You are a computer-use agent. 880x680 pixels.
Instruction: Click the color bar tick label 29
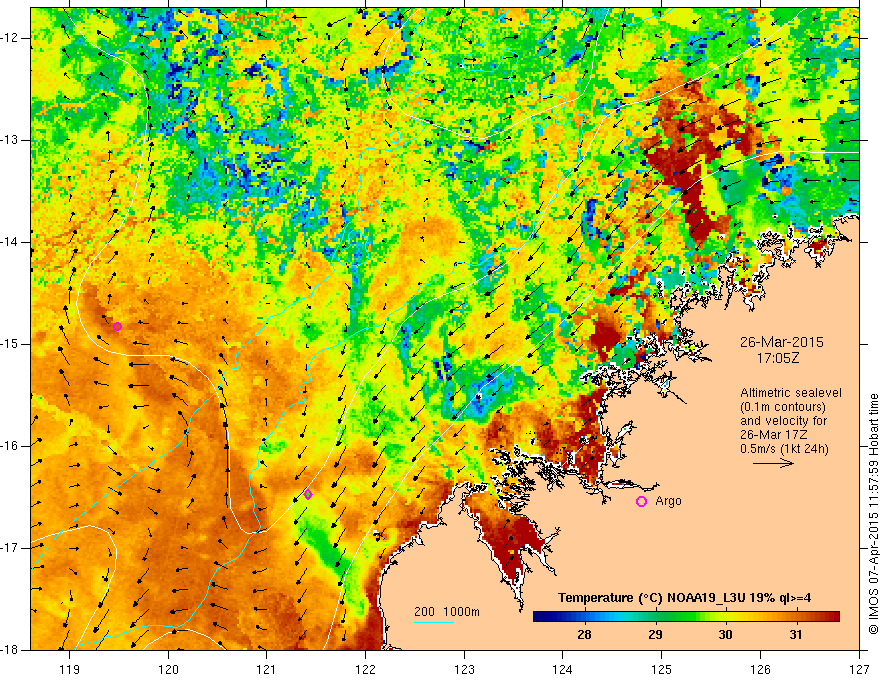(655, 635)
